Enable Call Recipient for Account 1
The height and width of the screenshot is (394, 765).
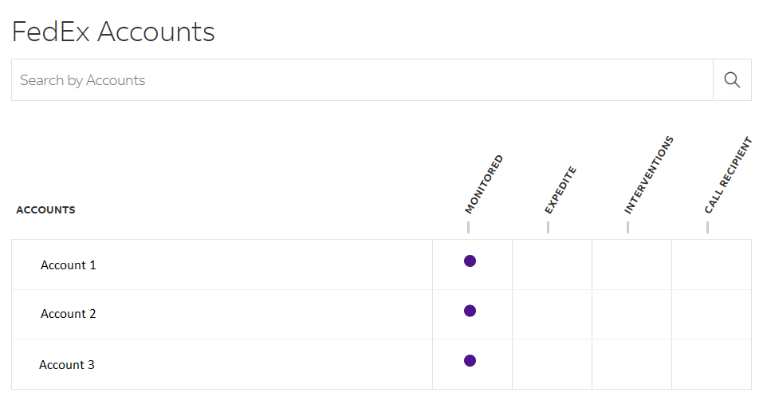tap(711, 265)
